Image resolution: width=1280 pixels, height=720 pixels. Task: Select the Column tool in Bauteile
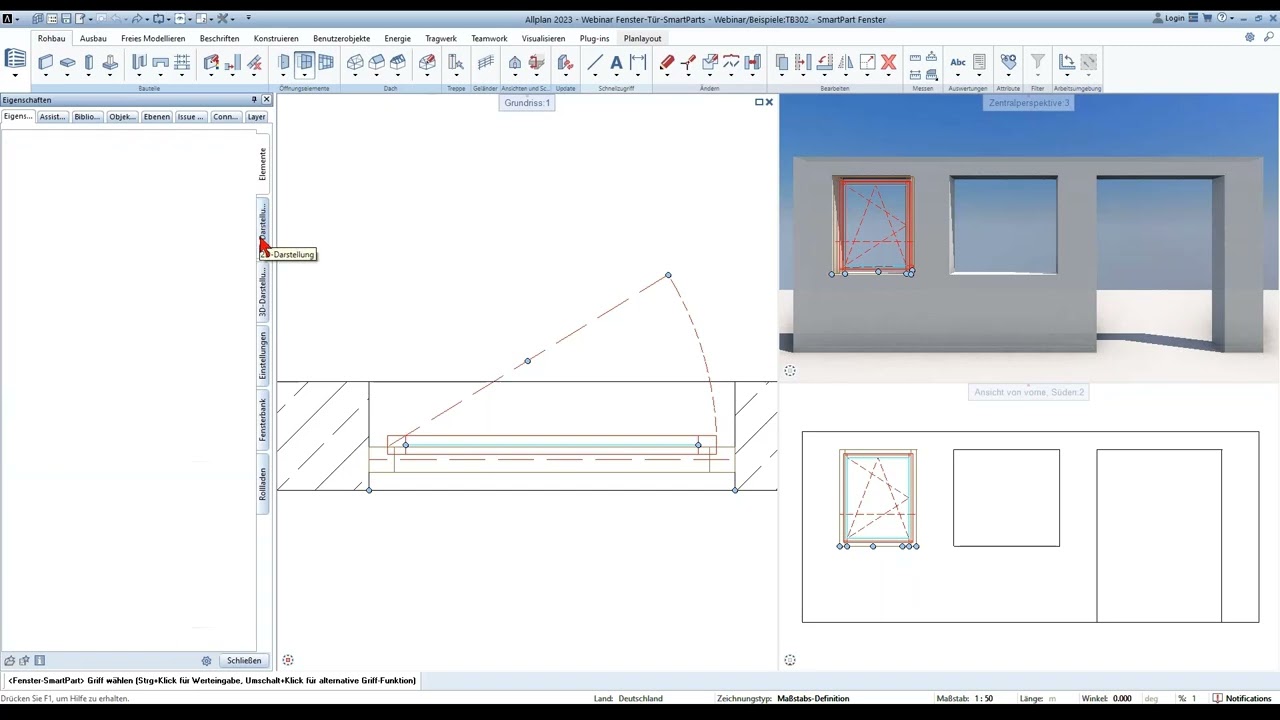click(x=88, y=62)
